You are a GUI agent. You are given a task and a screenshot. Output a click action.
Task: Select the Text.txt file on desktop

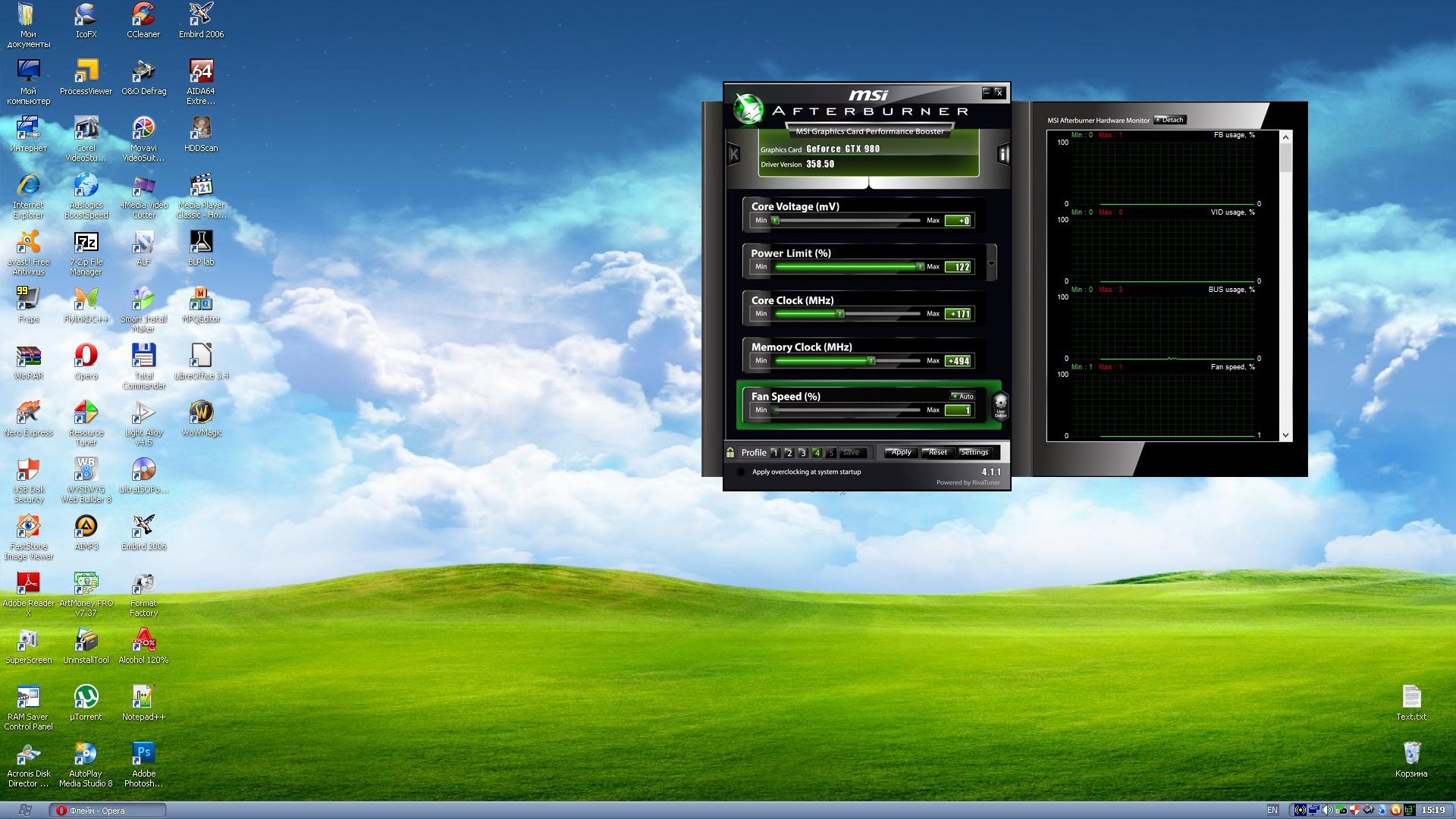(x=1411, y=703)
